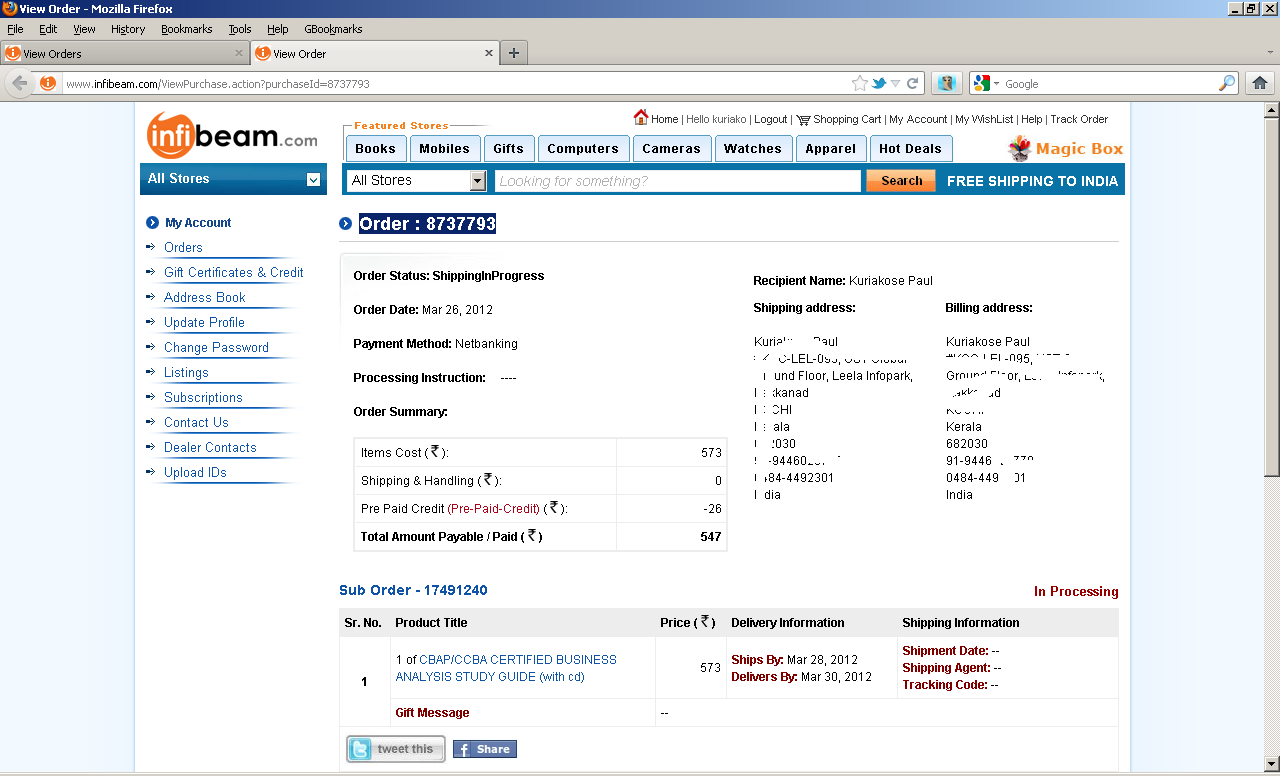
Task: Click the Track Order link
Action: (x=1079, y=119)
